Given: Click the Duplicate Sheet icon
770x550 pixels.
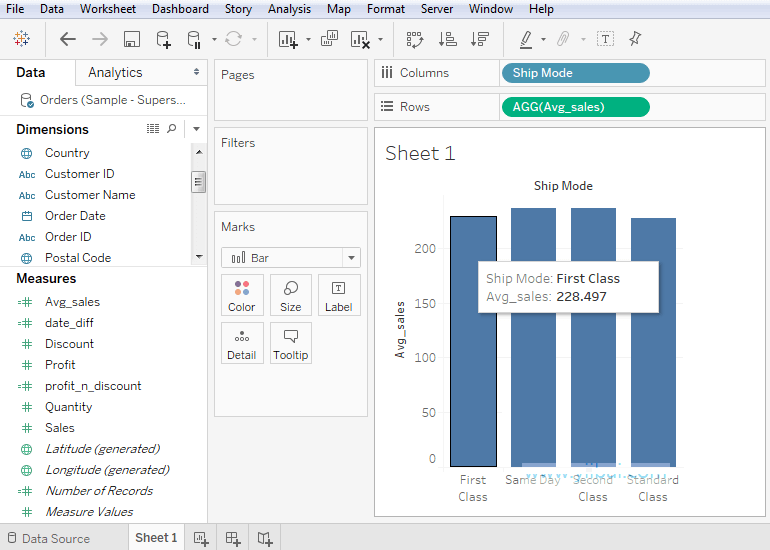Looking at the screenshot, I should (330, 38).
